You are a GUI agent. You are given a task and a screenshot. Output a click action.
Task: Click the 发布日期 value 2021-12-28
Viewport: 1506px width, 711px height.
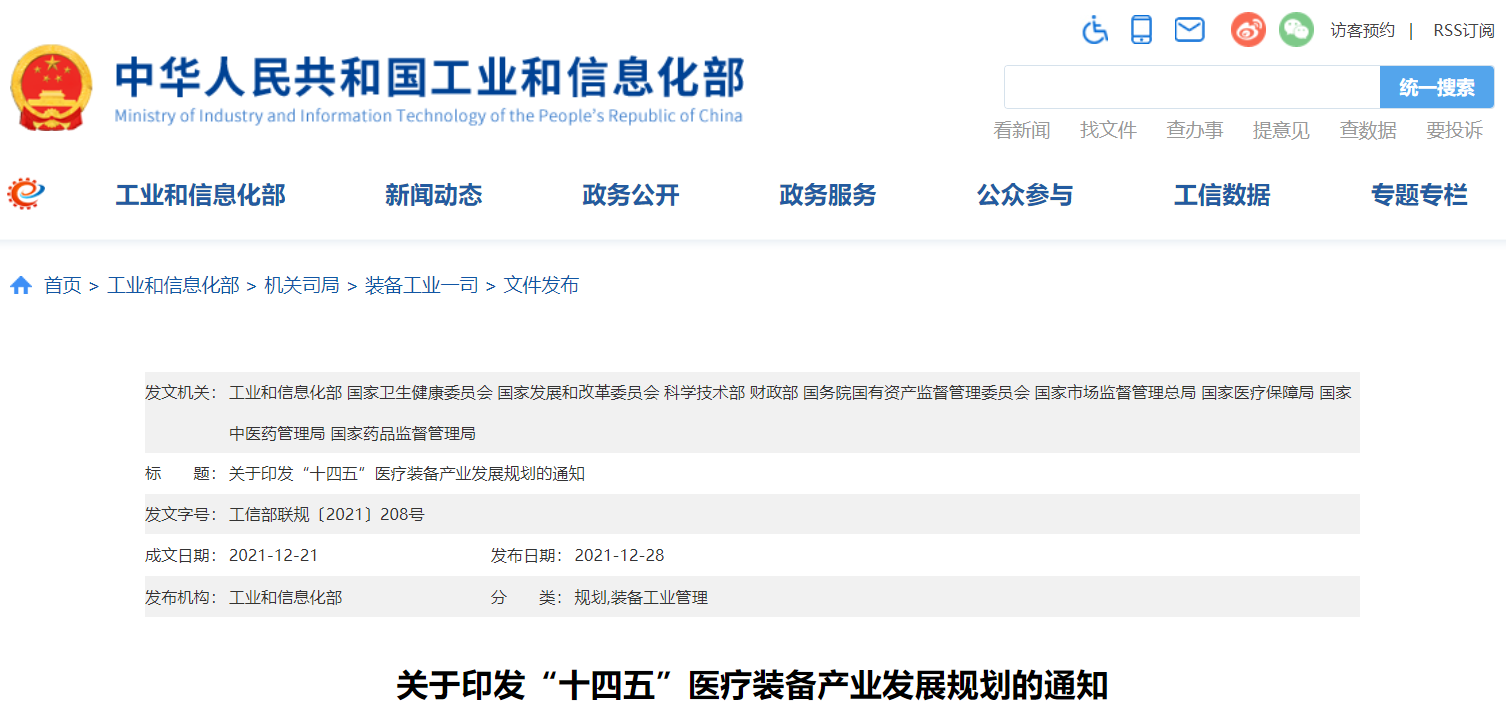619,556
